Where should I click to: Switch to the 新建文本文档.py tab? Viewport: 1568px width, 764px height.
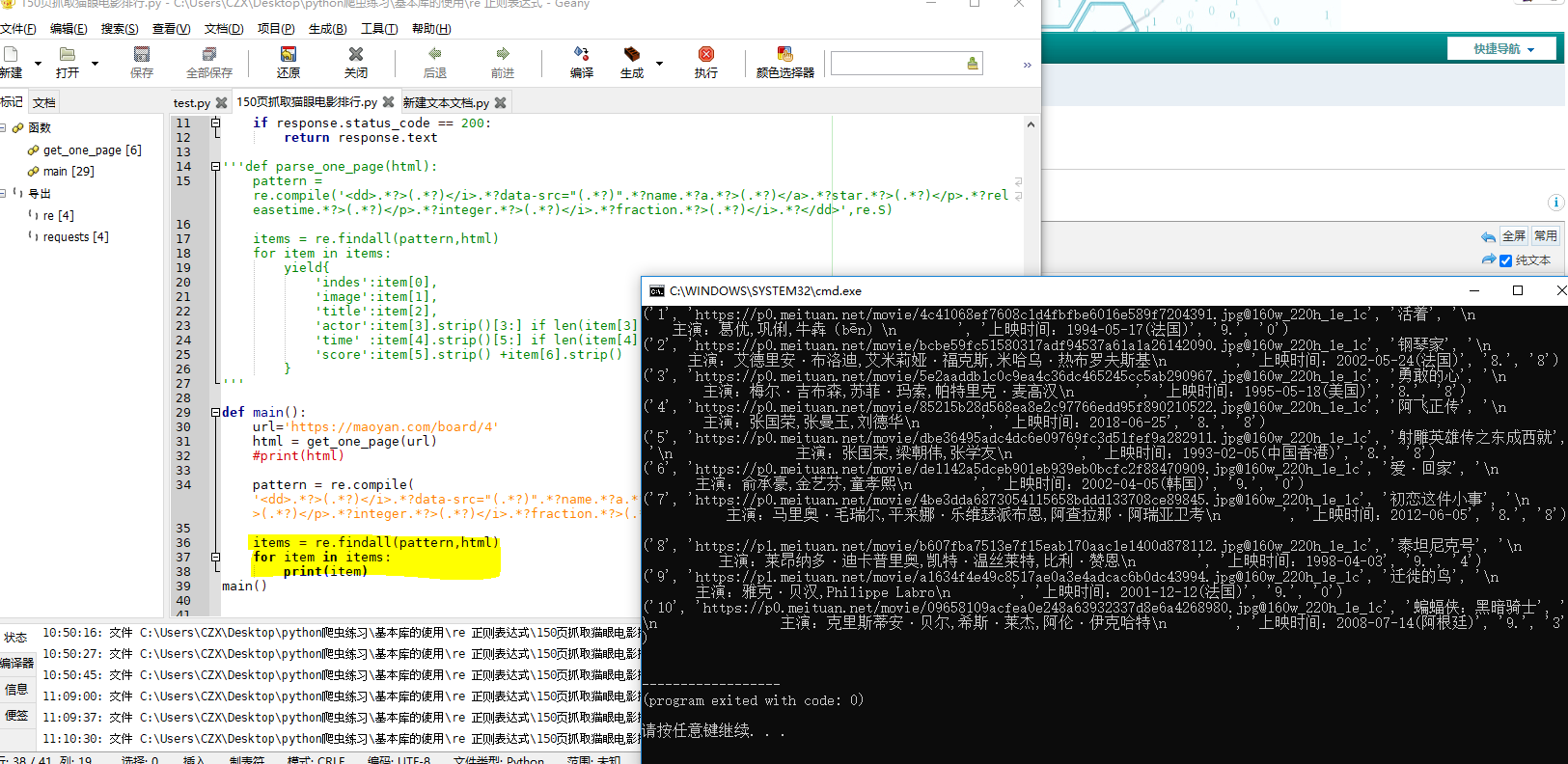point(446,102)
